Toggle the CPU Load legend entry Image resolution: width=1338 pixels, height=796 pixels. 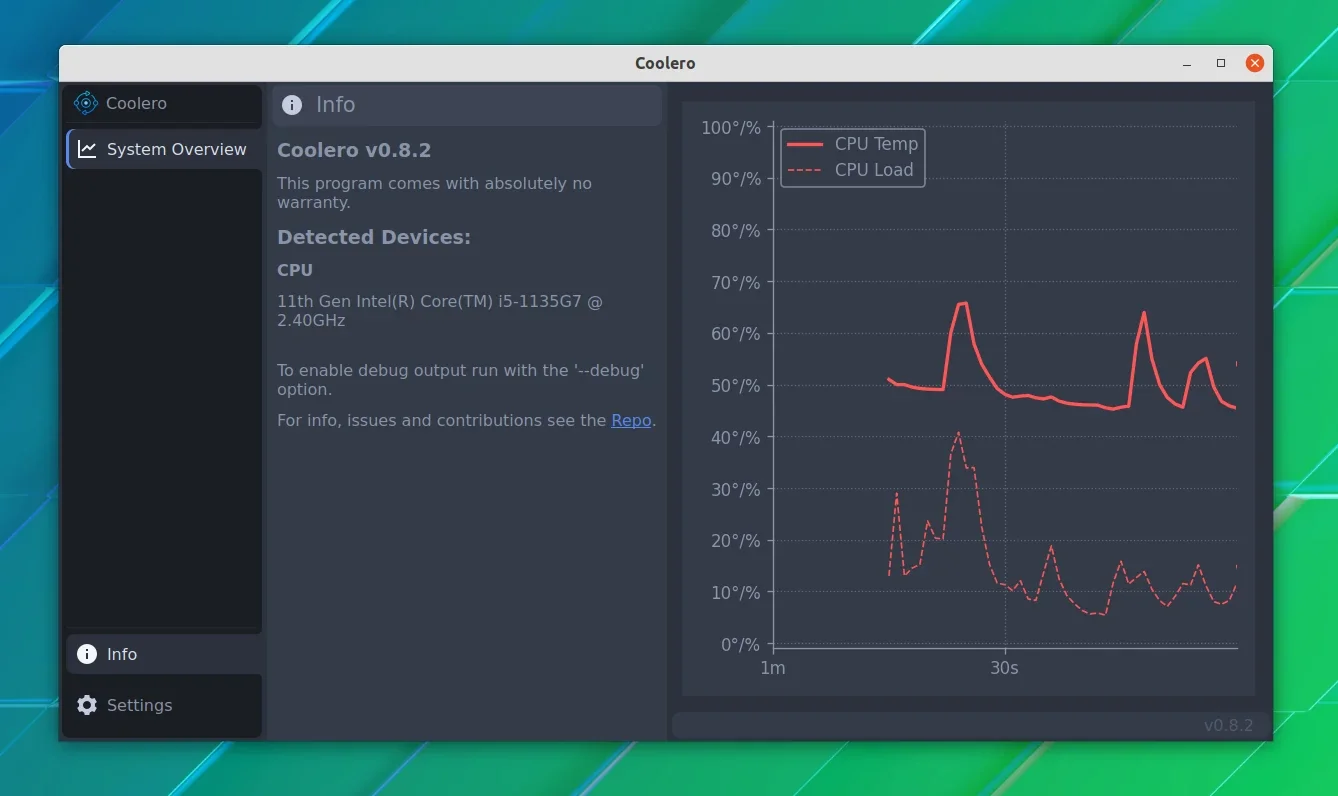click(850, 170)
